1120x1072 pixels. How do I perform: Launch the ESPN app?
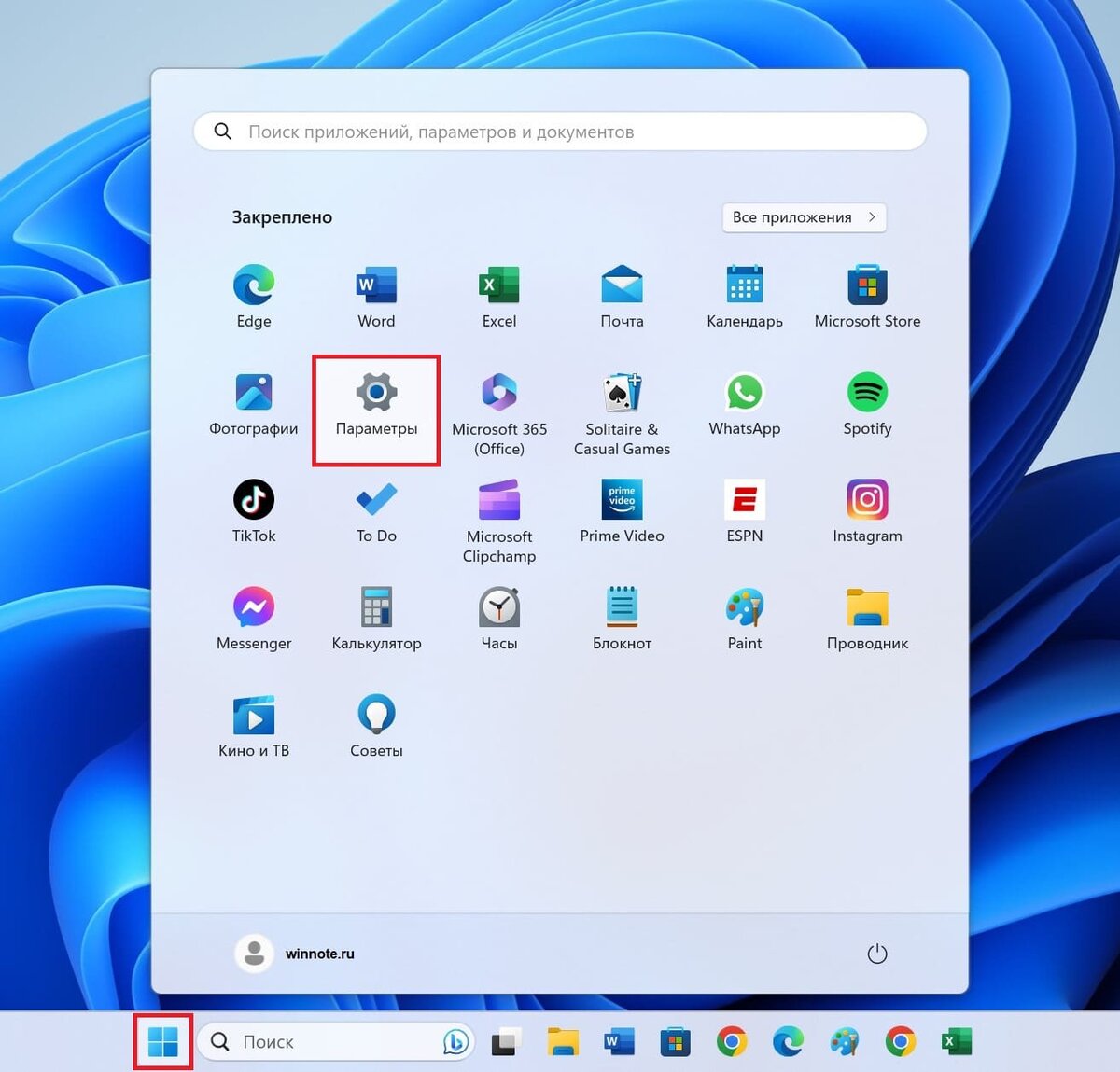tap(745, 512)
